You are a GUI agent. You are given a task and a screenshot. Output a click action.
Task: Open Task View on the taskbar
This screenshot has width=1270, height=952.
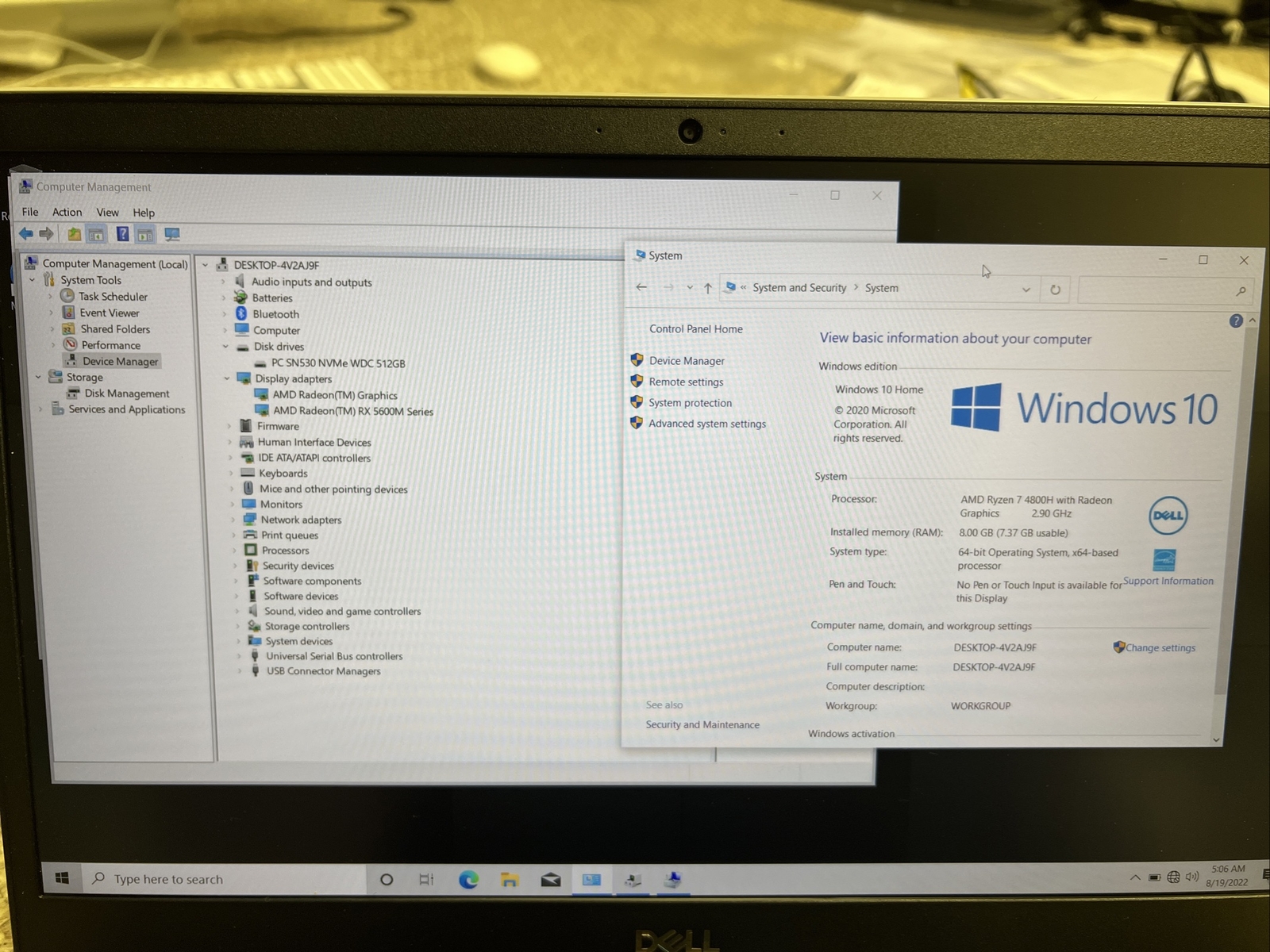(x=426, y=879)
